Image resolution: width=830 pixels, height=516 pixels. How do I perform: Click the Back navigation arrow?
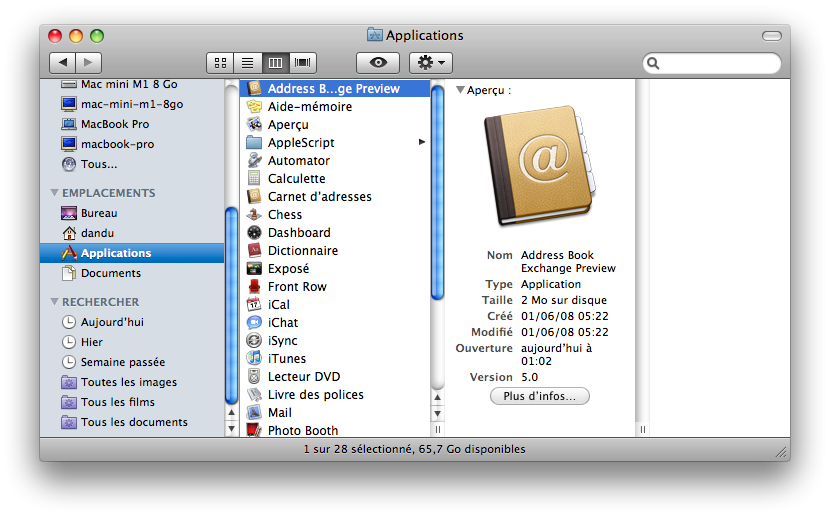coord(62,62)
